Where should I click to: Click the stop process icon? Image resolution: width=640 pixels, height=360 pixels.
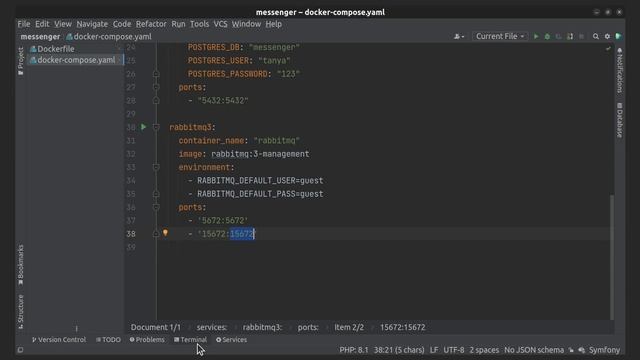[x=581, y=36]
